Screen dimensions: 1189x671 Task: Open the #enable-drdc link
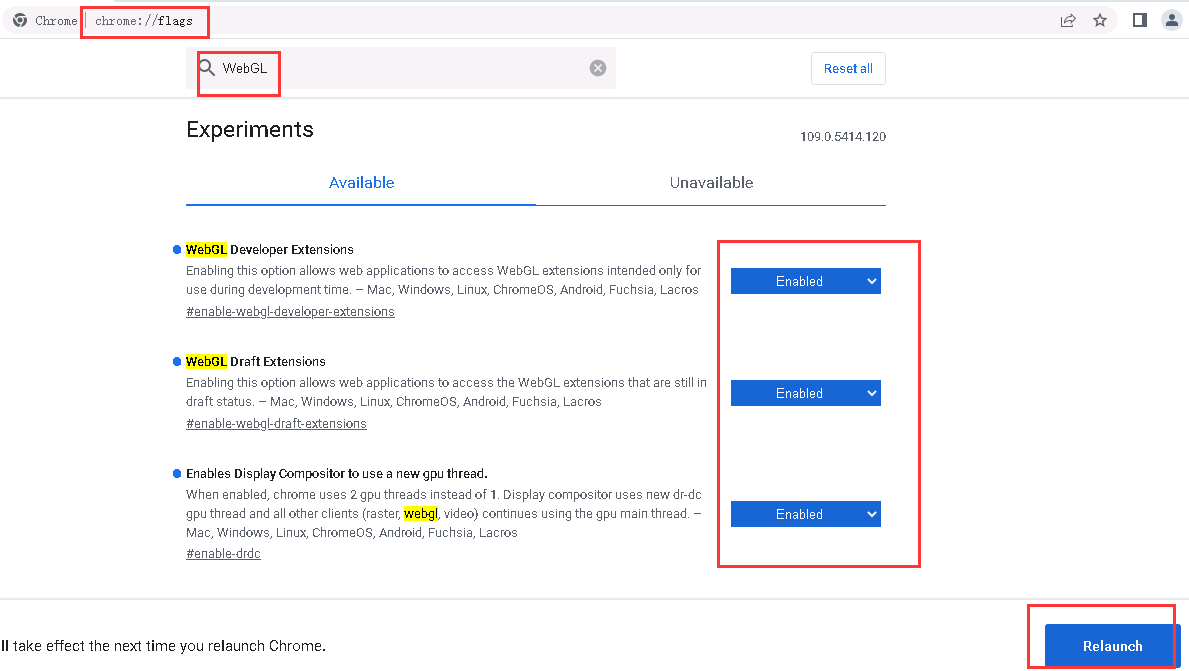tap(223, 553)
